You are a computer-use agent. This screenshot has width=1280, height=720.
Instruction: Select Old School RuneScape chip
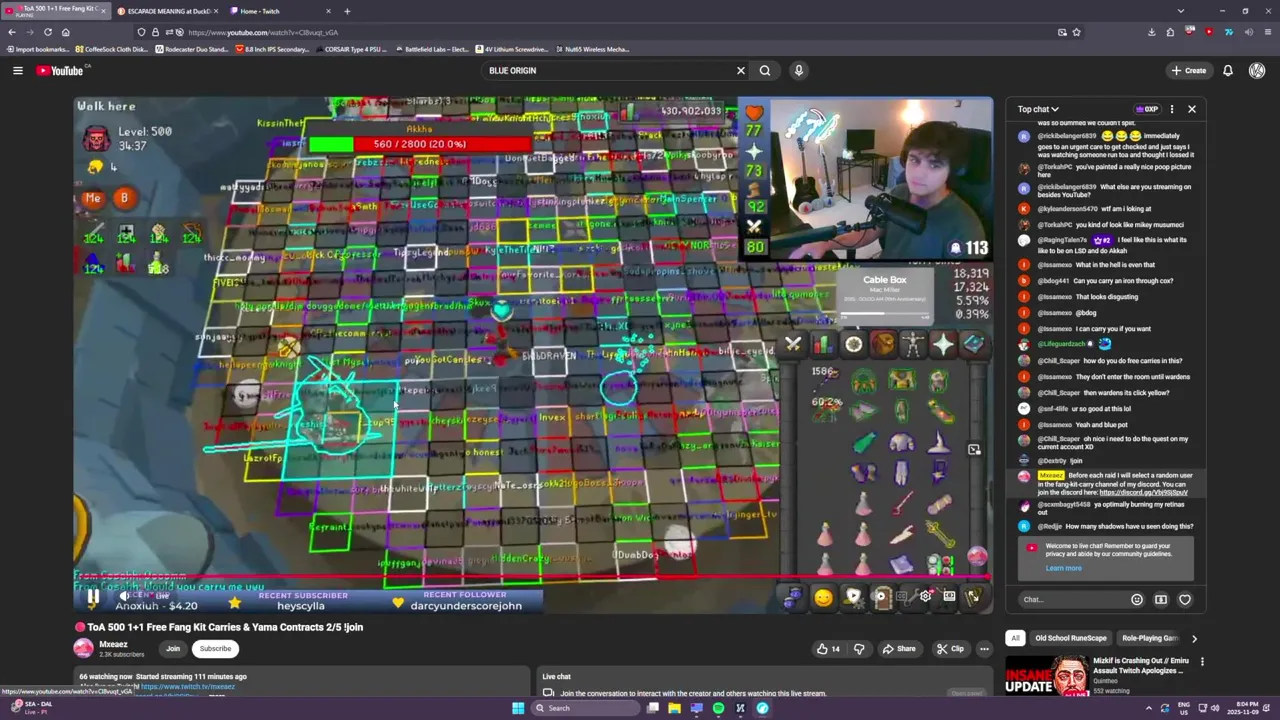click(1071, 638)
